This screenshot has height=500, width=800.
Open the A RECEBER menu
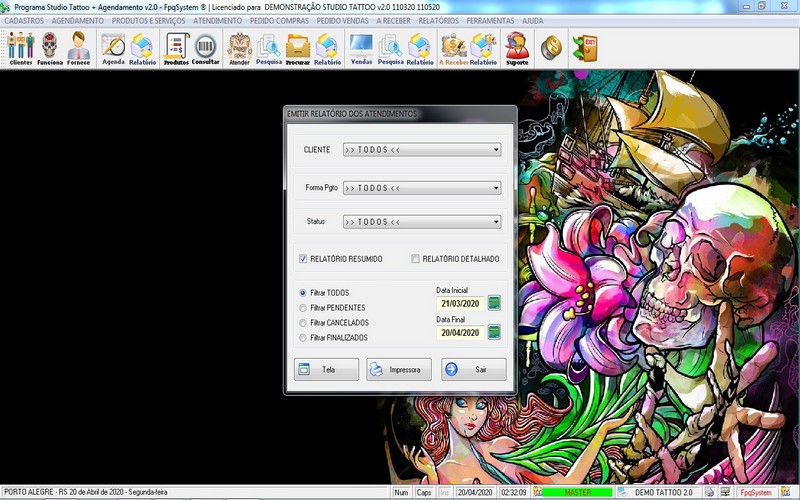tap(393, 21)
